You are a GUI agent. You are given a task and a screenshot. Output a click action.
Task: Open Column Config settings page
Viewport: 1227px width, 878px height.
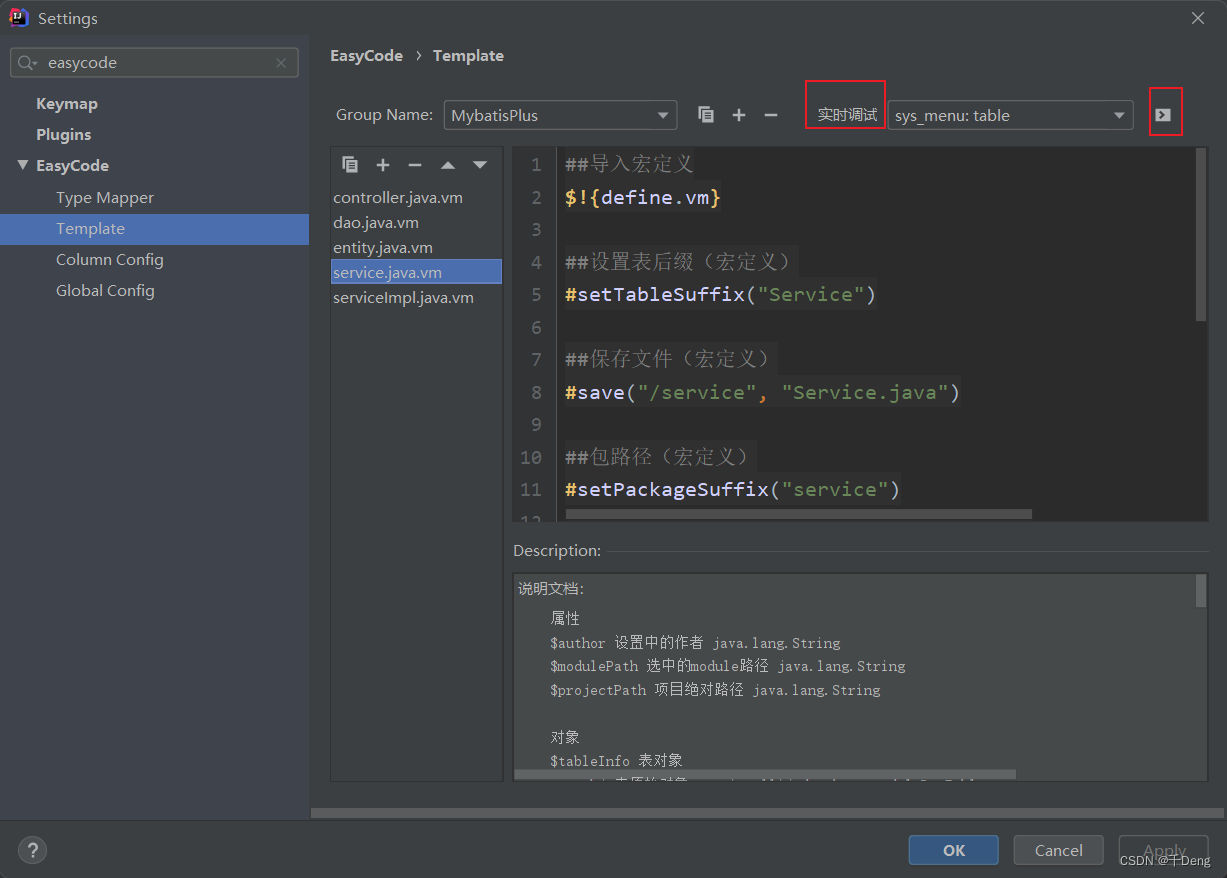(110, 260)
